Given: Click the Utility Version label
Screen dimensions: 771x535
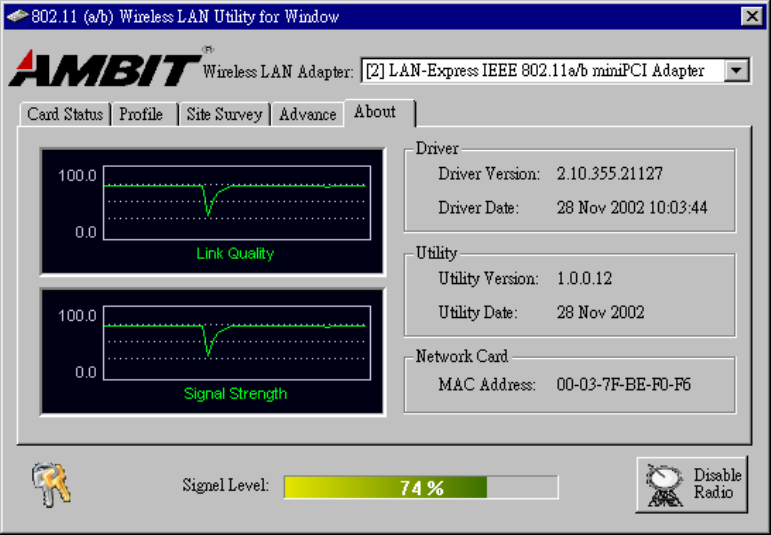Looking at the screenshot, I should point(488,279).
